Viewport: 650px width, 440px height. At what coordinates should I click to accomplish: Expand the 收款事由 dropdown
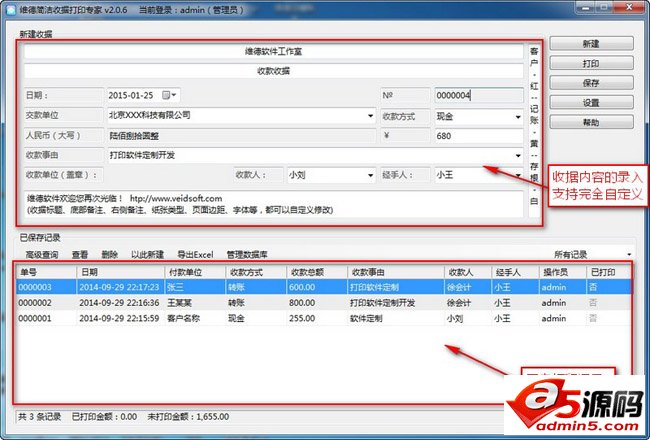518,156
